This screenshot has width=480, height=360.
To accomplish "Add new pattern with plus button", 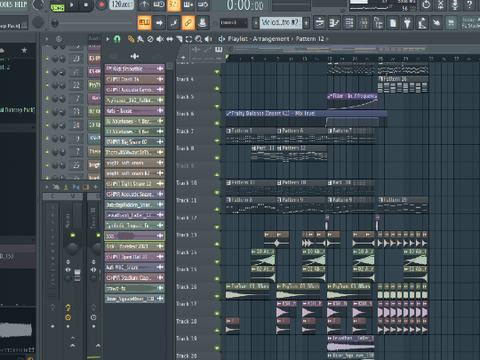I will pos(306,23).
